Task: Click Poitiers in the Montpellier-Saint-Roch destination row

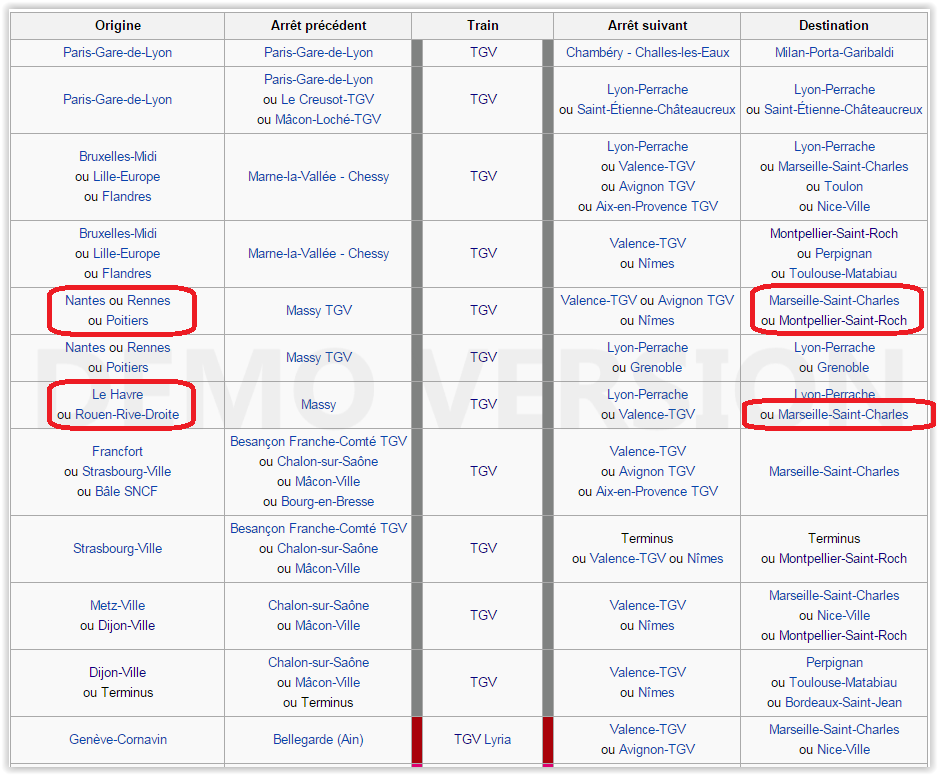Action: click(x=126, y=321)
